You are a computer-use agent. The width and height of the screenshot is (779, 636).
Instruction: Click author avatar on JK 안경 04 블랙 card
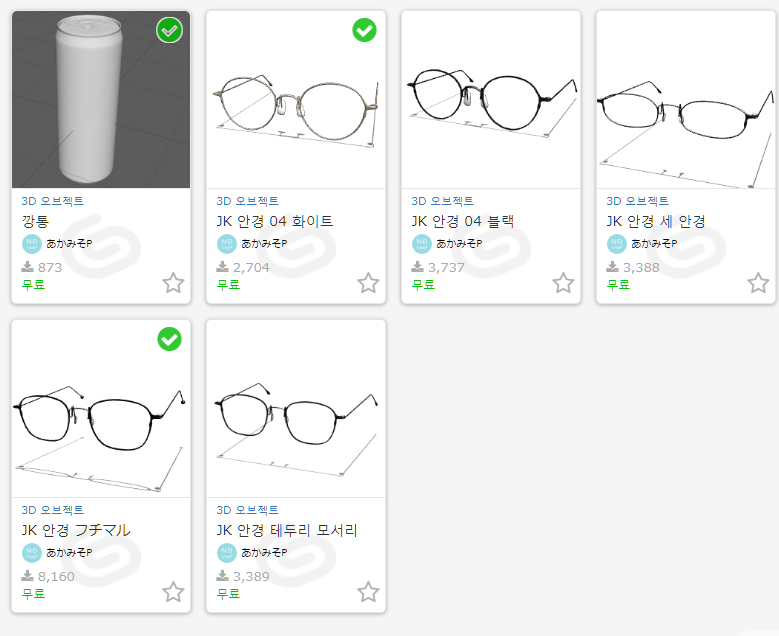point(422,244)
